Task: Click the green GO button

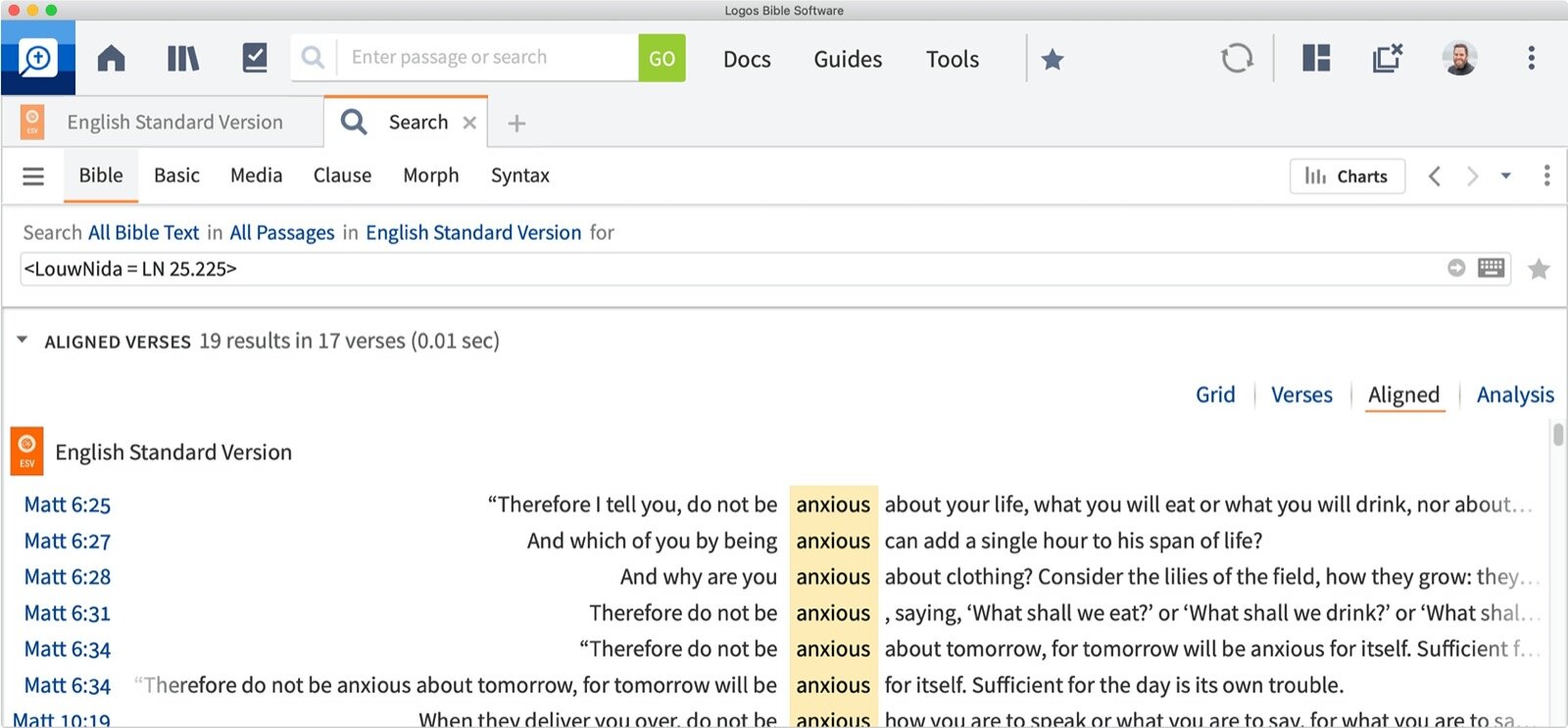Action: pos(661,58)
